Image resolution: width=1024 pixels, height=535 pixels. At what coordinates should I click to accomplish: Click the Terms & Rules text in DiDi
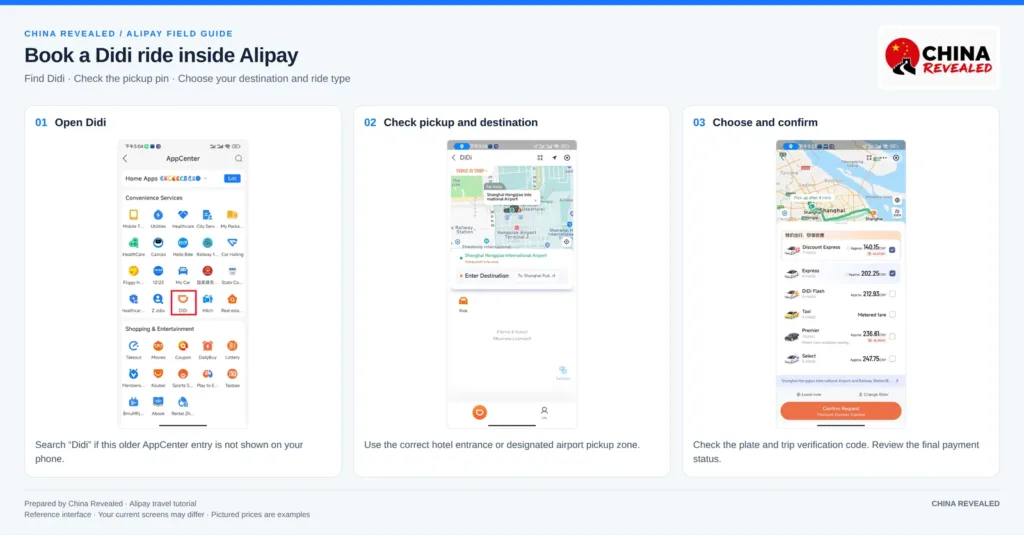click(x=512, y=332)
